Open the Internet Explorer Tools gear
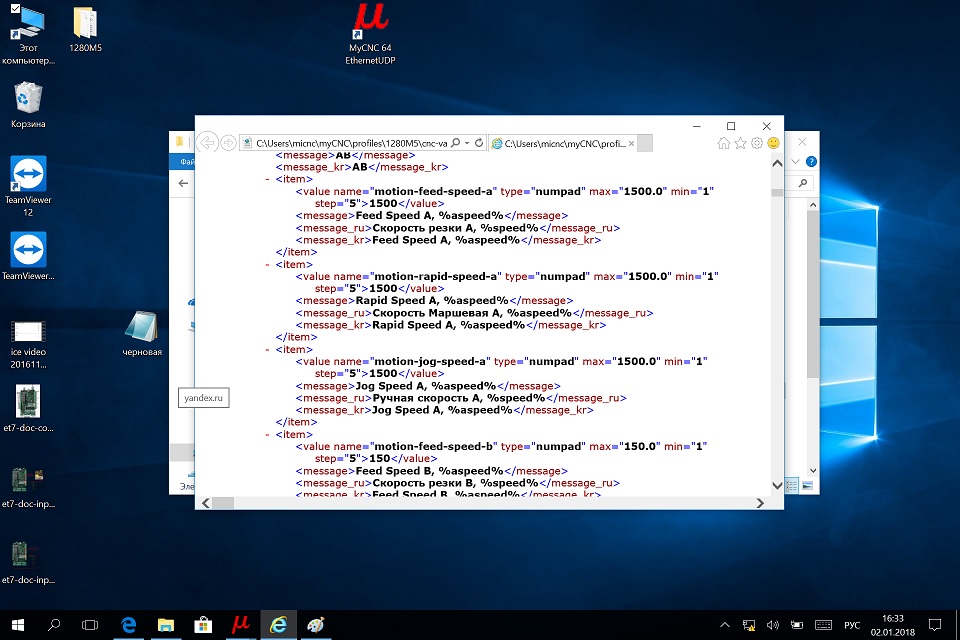The height and width of the screenshot is (640, 960). click(x=757, y=143)
